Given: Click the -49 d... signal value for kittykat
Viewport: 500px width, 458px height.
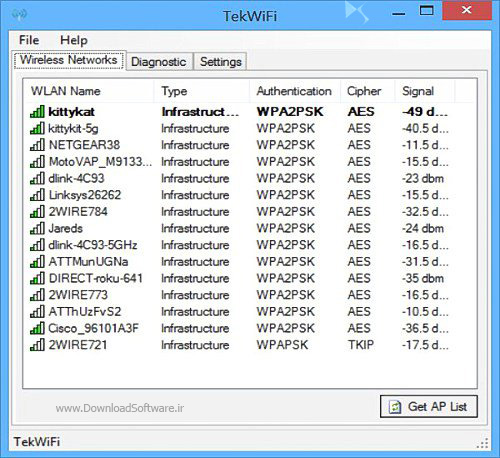Looking at the screenshot, I should click(425, 112).
